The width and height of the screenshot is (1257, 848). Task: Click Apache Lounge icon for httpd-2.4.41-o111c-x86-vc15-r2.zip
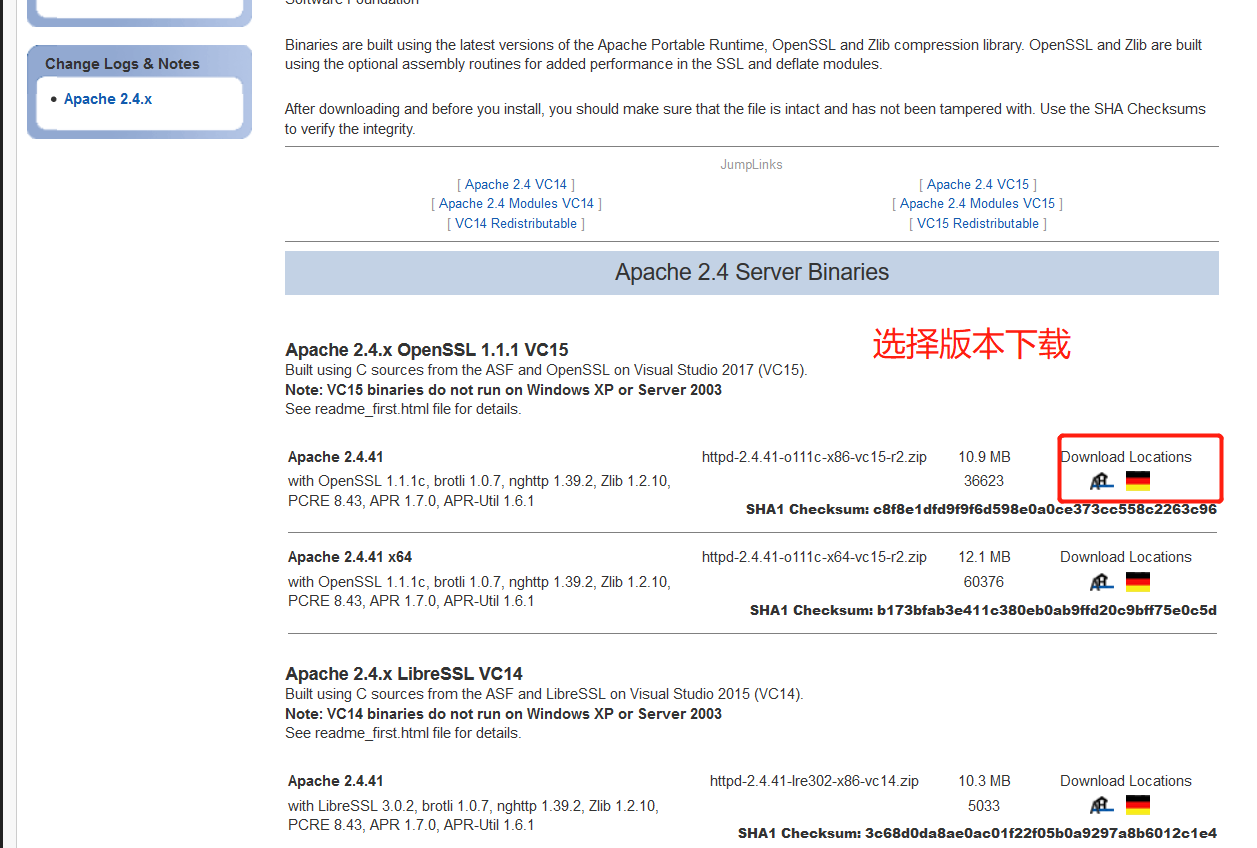(1102, 481)
